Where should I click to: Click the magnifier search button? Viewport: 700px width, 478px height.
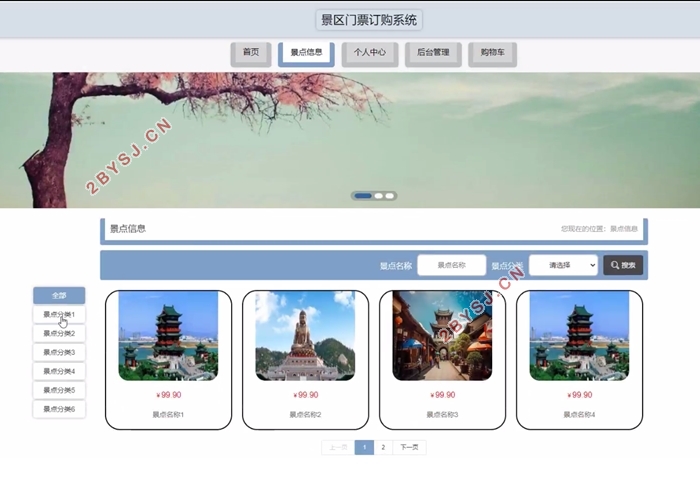pos(623,265)
